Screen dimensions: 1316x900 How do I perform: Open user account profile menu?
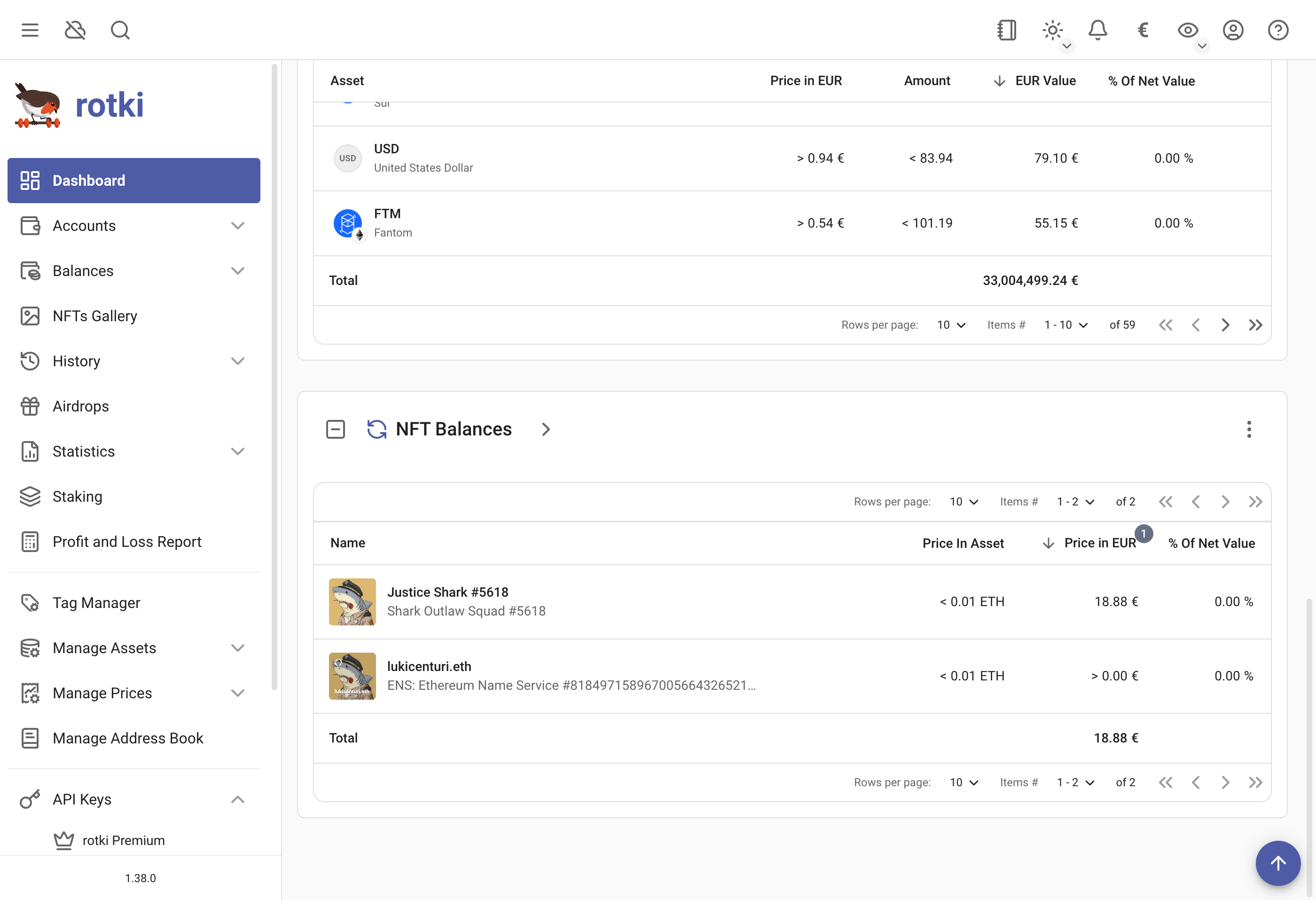click(1233, 30)
